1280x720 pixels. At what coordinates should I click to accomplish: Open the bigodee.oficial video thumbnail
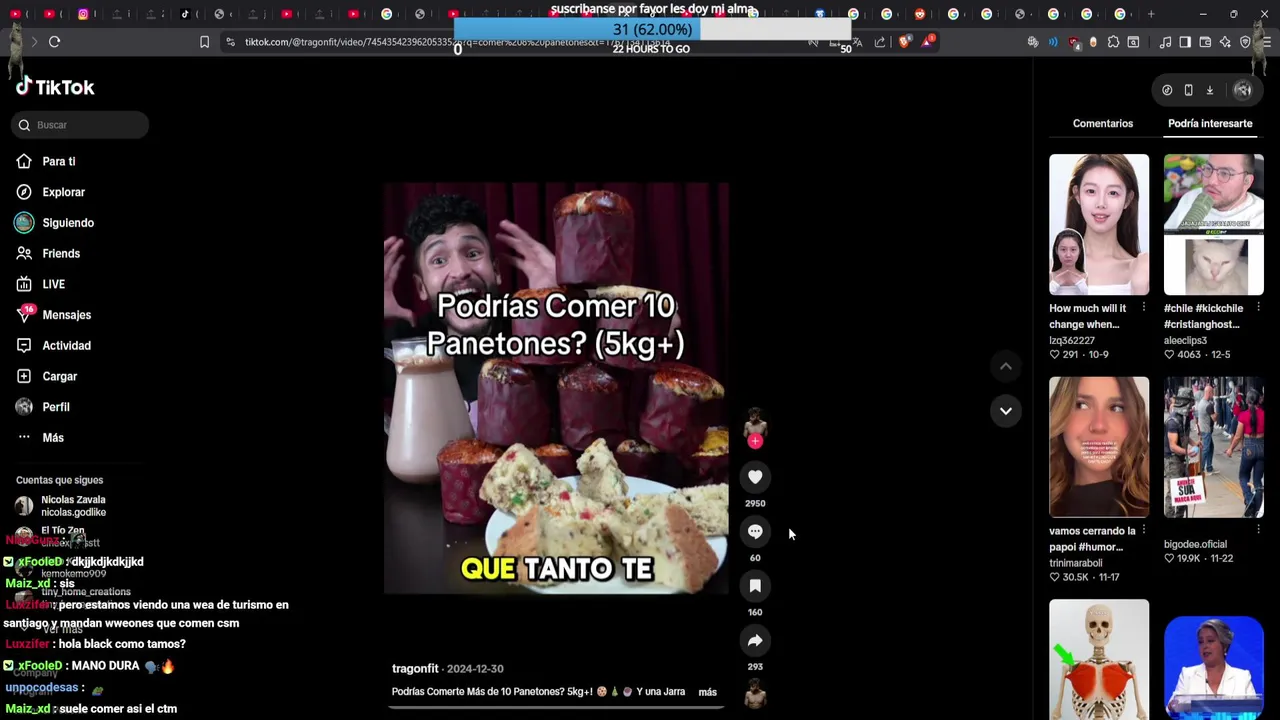pyautogui.click(x=1213, y=447)
